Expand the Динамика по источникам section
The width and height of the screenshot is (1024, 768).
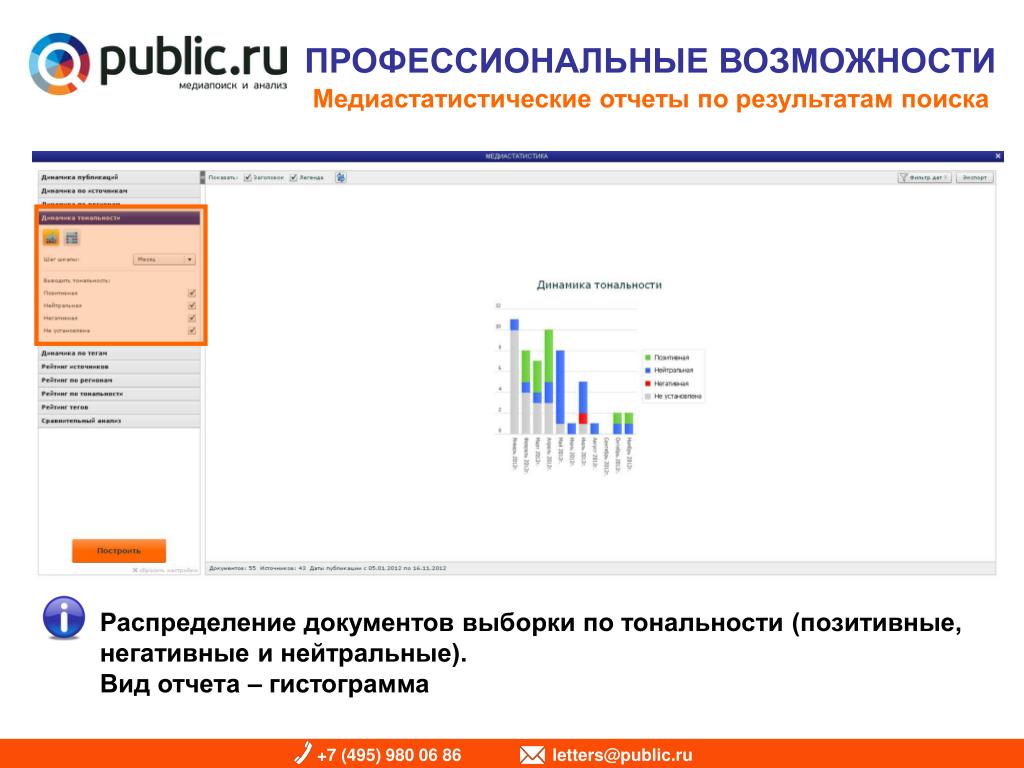click(x=119, y=191)
